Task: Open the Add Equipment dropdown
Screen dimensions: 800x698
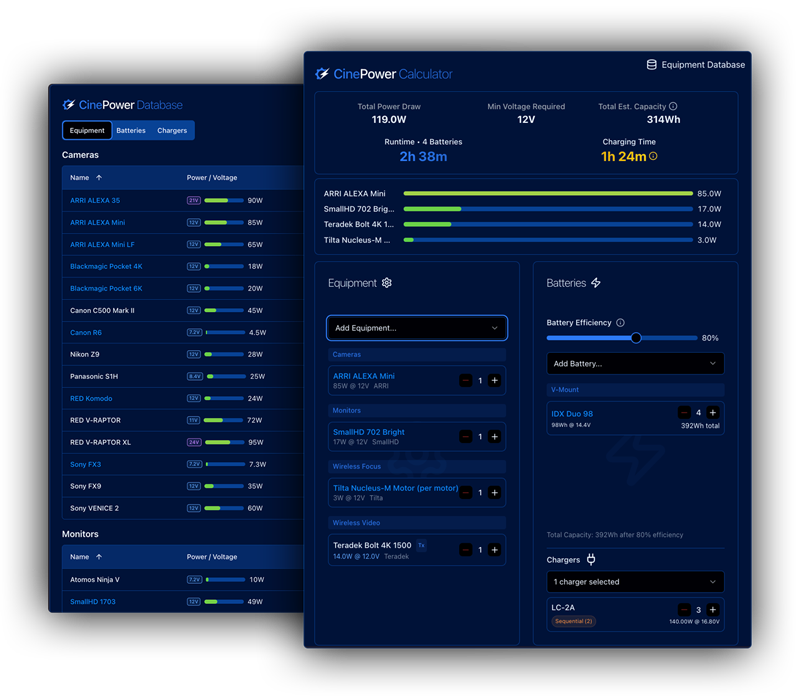Action: (x=417, y=328)
